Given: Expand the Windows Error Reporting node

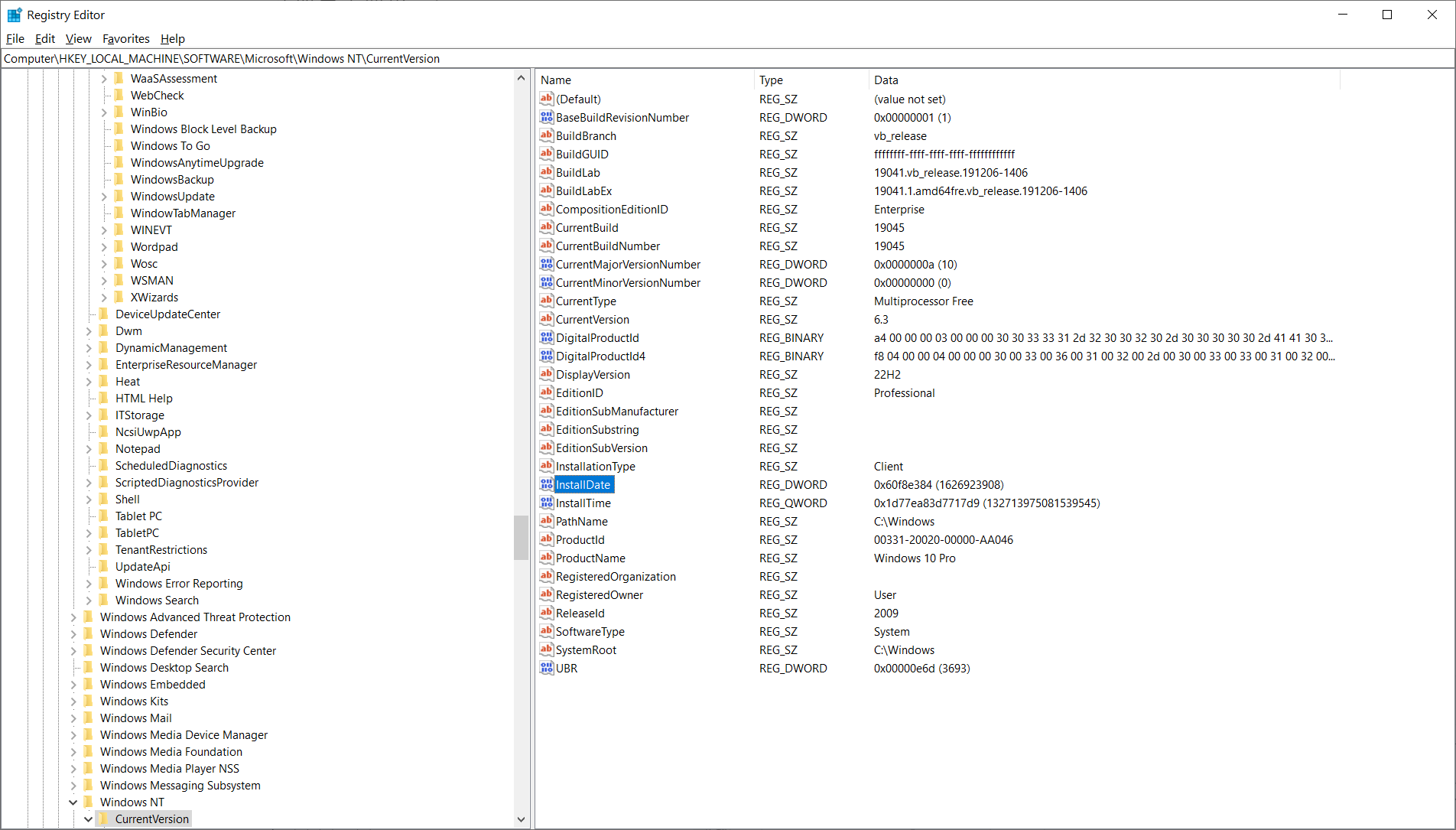Looking at the screenshot, I should (89, 583).
